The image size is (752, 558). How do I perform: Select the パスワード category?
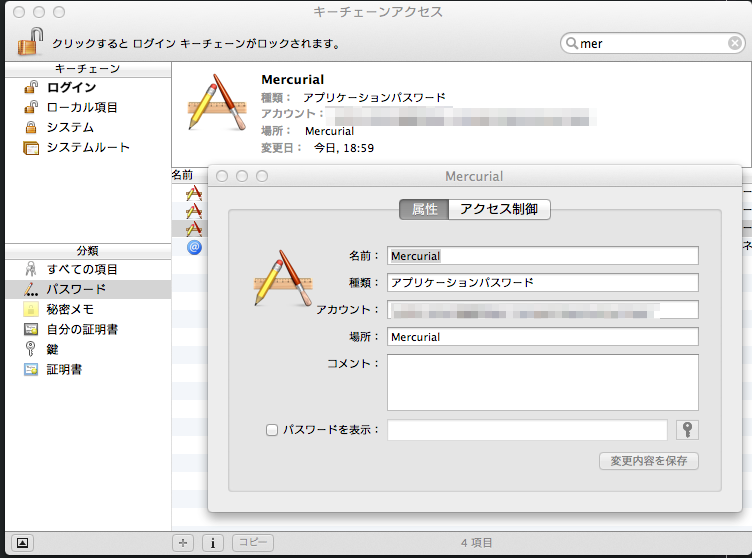click(88, 289)
